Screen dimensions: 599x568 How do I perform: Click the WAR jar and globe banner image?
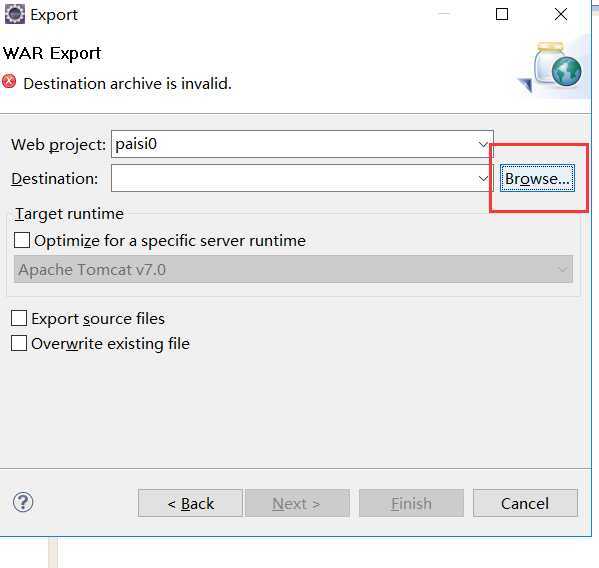(553, 67)
